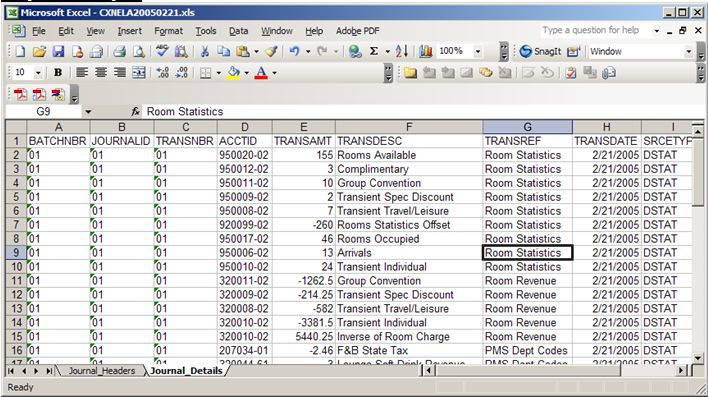Click the Fill Color bucket icon
The height and width of the screenshot is (397, 708).
(233, 73)
